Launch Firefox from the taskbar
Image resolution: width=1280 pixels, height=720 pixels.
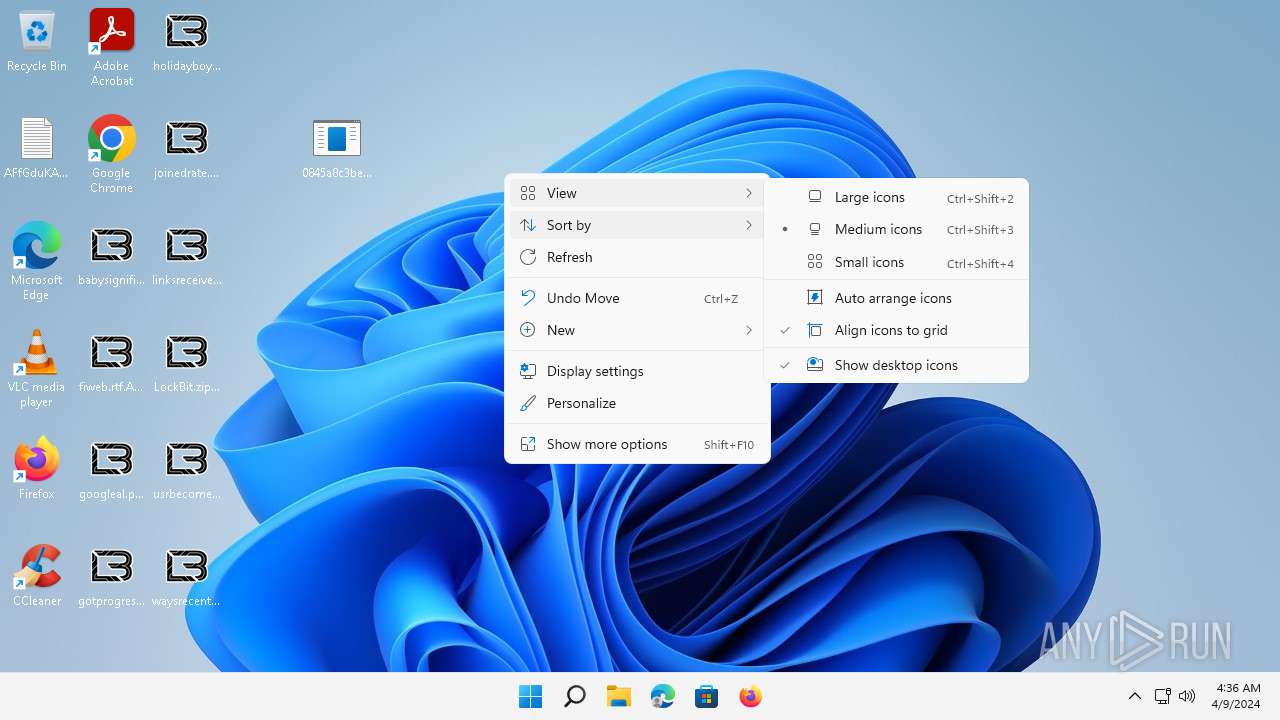[x=750, y=696]
